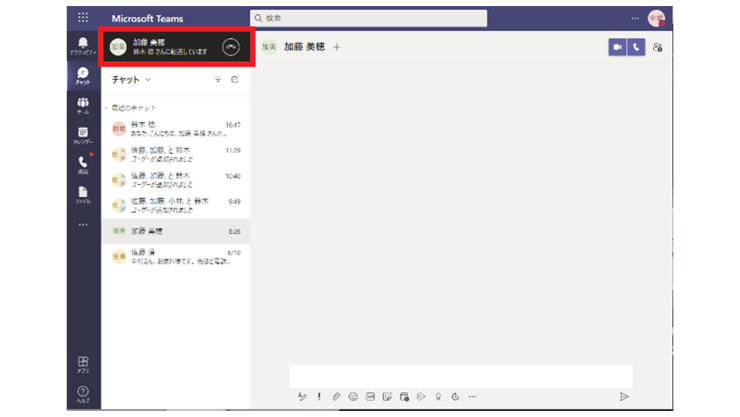Open the Apps store icon
Viewport: 740px width, 417px height.
(x=83, y=365)
